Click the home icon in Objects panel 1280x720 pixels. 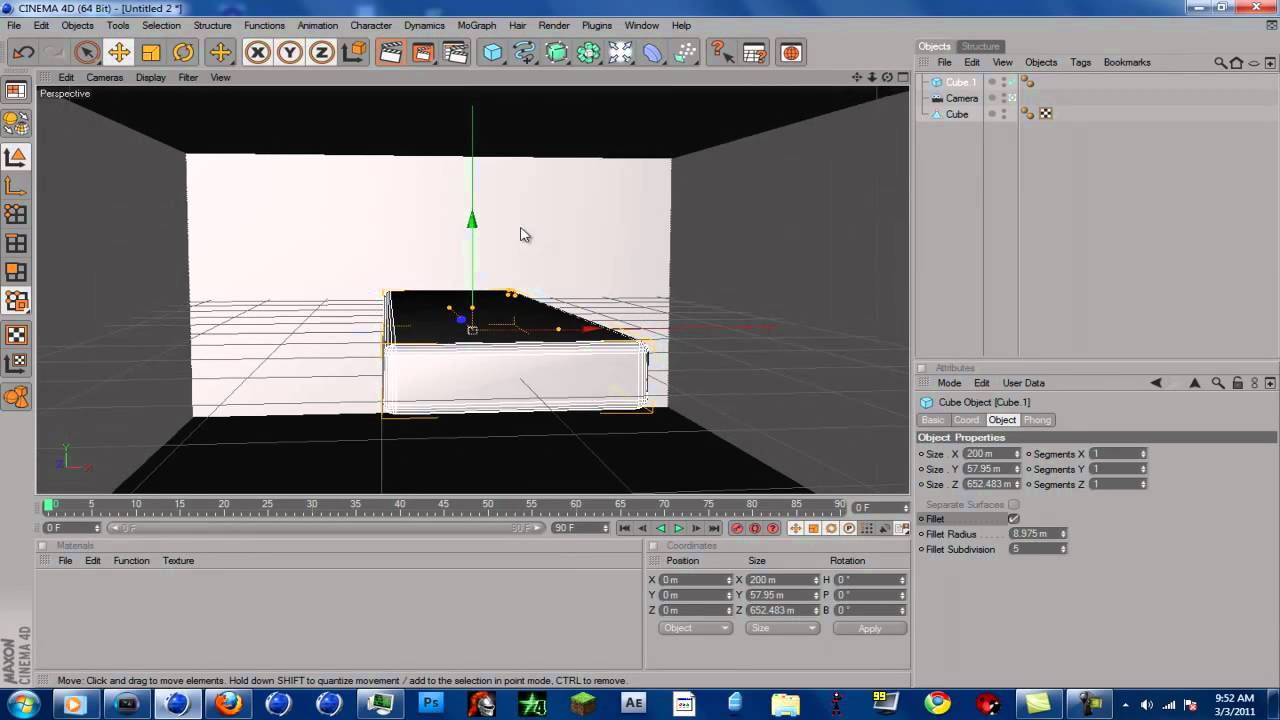[x=1237, y=63]
